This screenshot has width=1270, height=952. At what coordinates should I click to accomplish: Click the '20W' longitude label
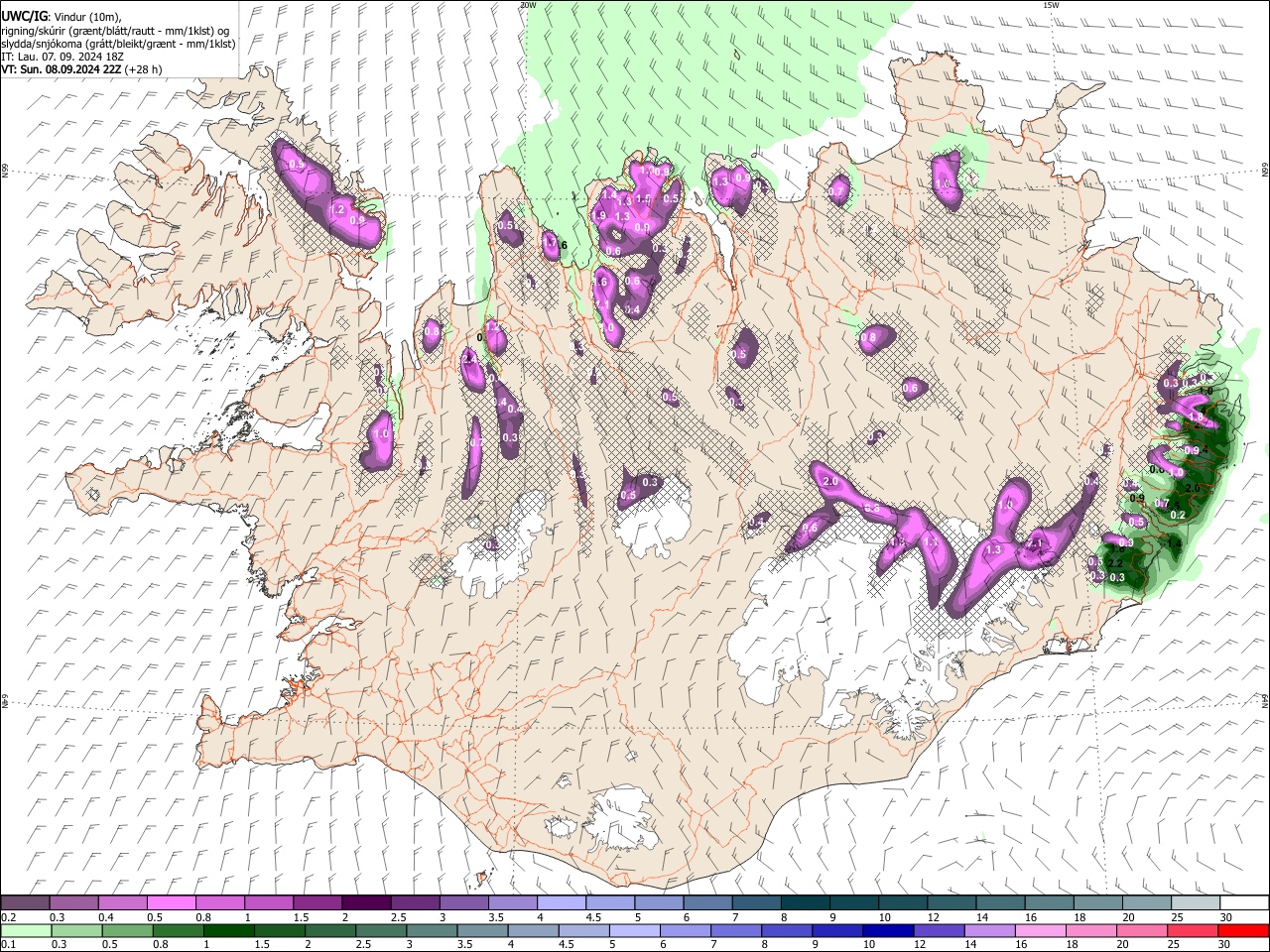(528, 5)
